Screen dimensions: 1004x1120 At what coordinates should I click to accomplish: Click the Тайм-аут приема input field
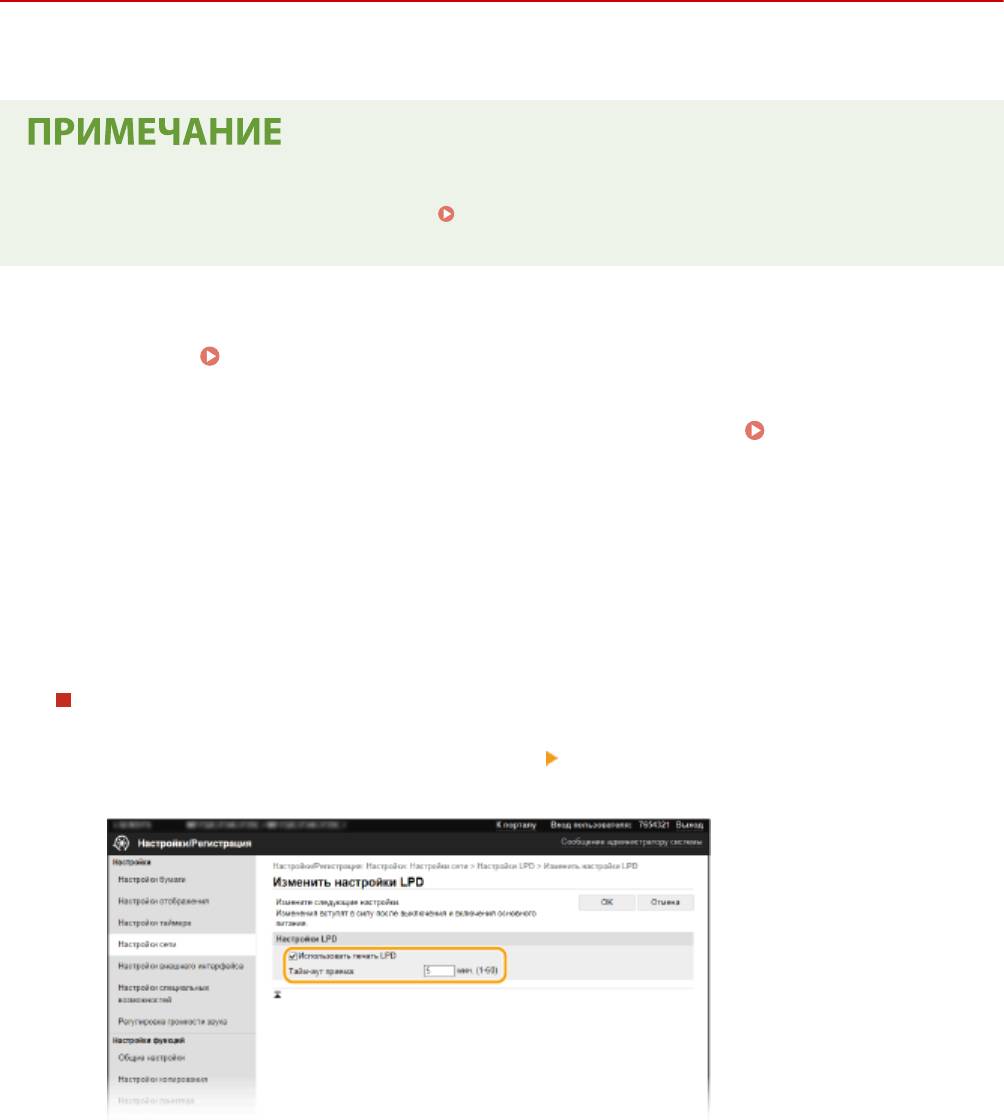438,971
